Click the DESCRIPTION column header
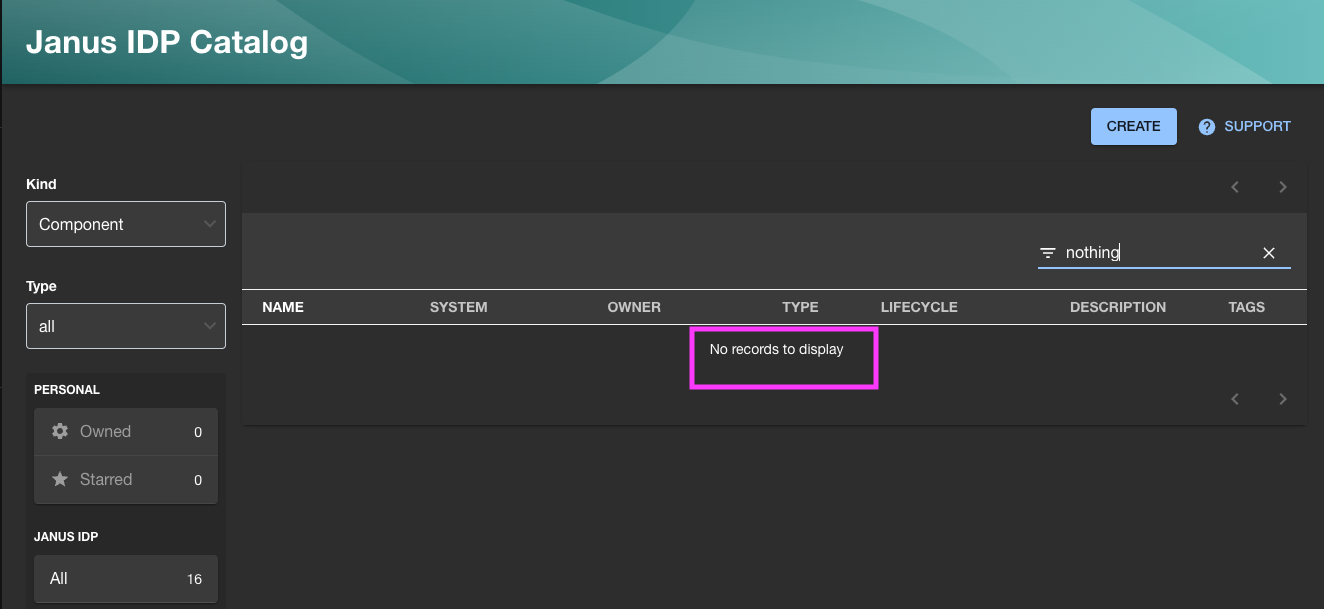The height and width of the screenshot is (609, 1324). coord(1118,307)
